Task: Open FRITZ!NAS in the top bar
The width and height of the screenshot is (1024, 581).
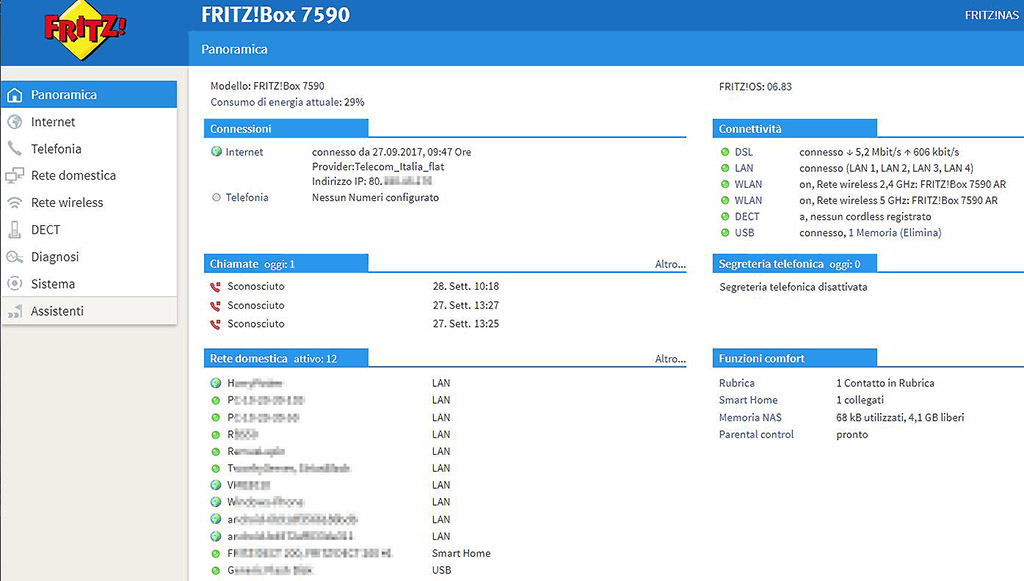Action: (992, 15)
